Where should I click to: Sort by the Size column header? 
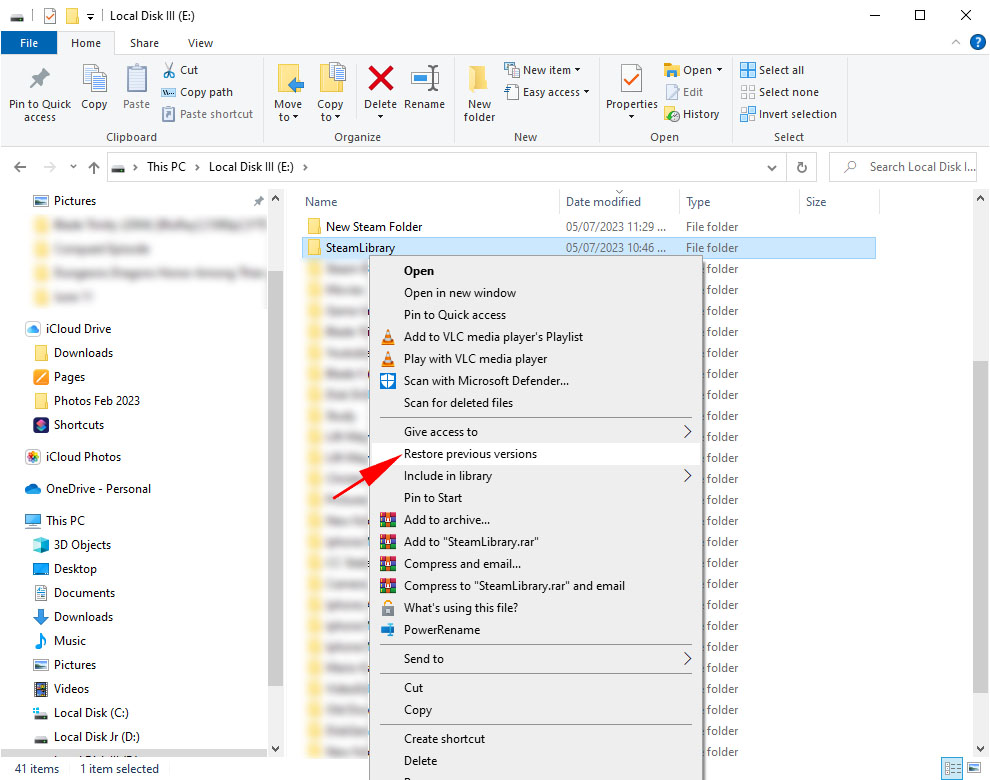(816, 202)
